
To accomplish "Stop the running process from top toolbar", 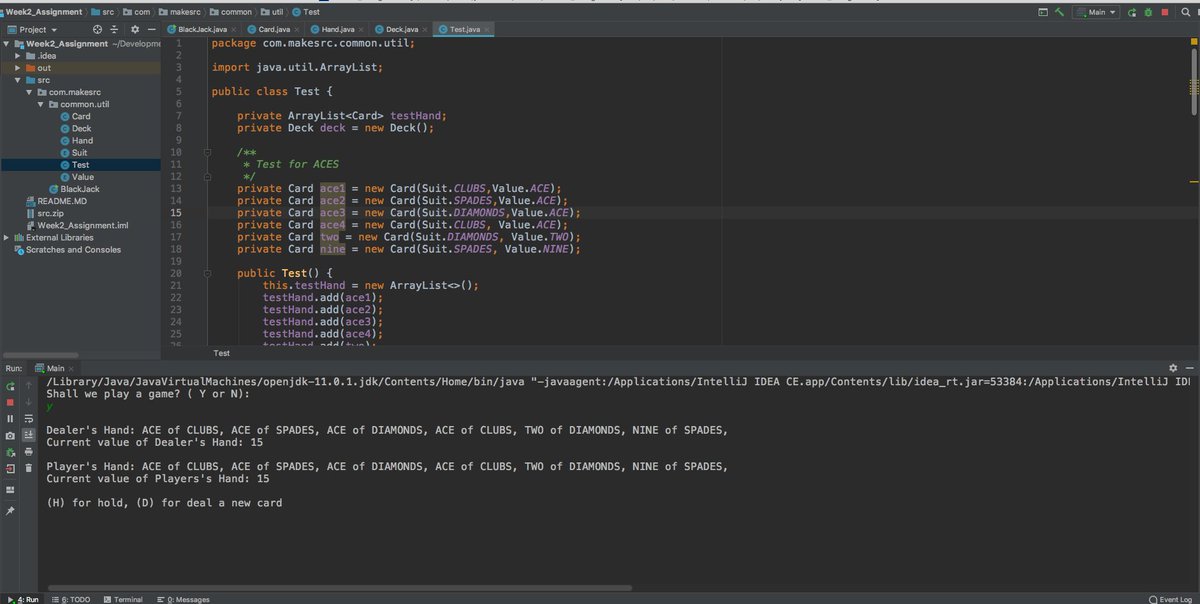I will coord(1165,12).
